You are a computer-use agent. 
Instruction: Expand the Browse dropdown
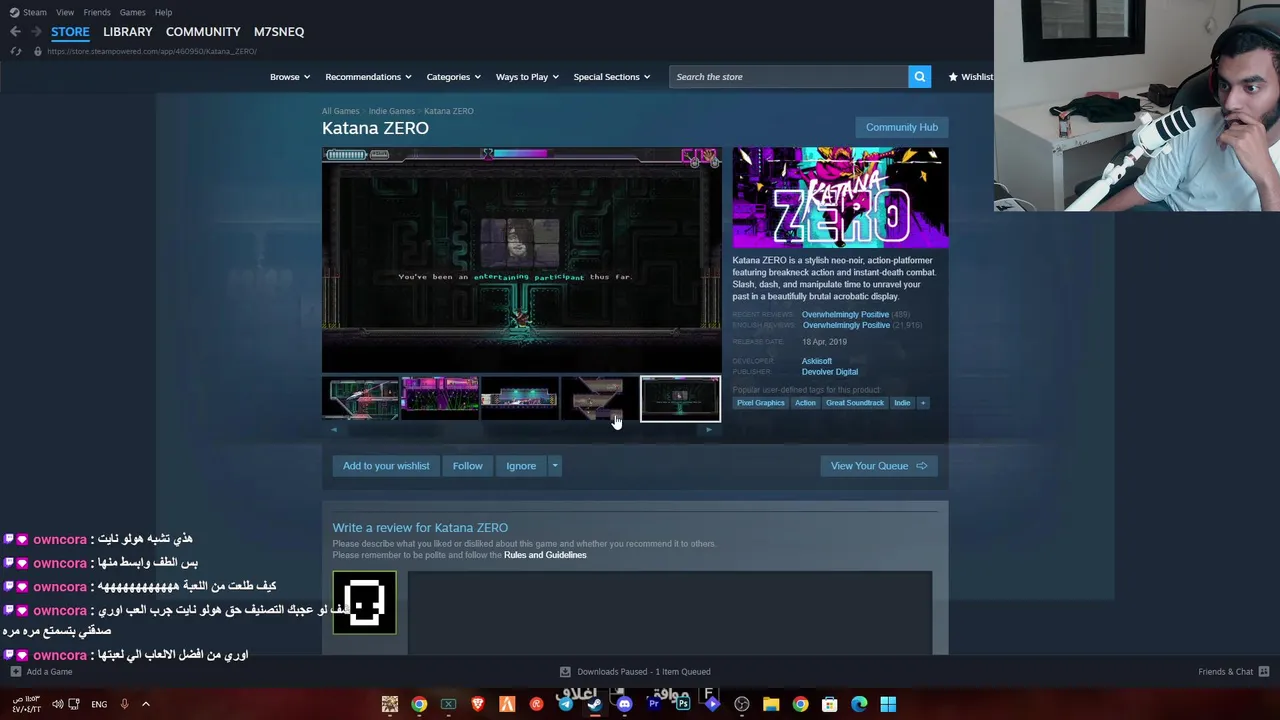(x=289, y=77)
